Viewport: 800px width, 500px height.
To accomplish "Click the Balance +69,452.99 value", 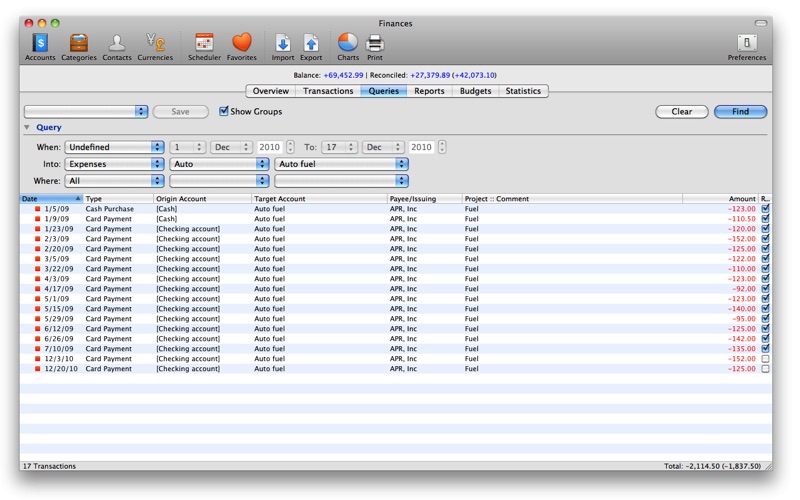I will coord(343,75).
